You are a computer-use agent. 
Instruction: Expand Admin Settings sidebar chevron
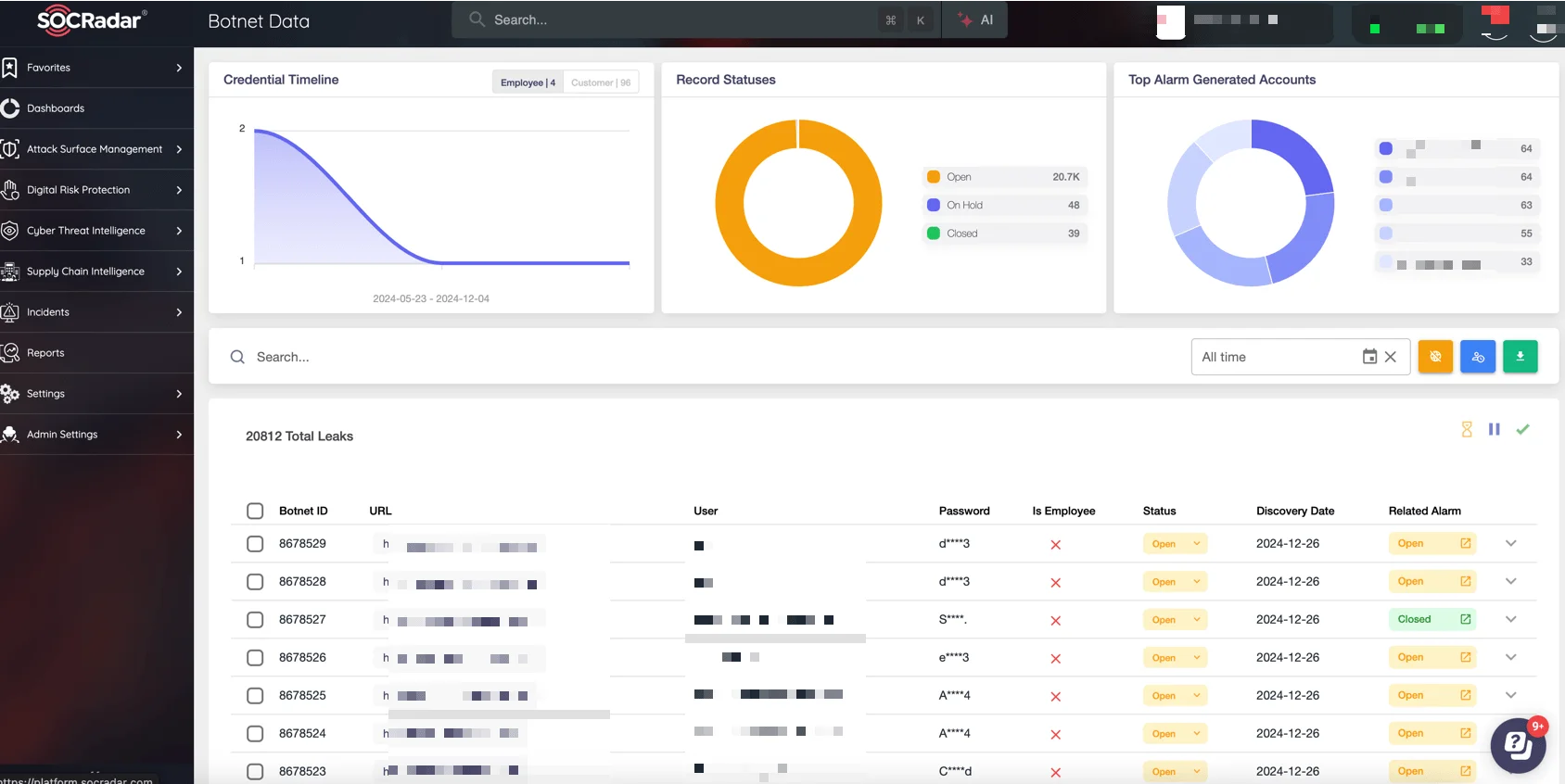179,435
